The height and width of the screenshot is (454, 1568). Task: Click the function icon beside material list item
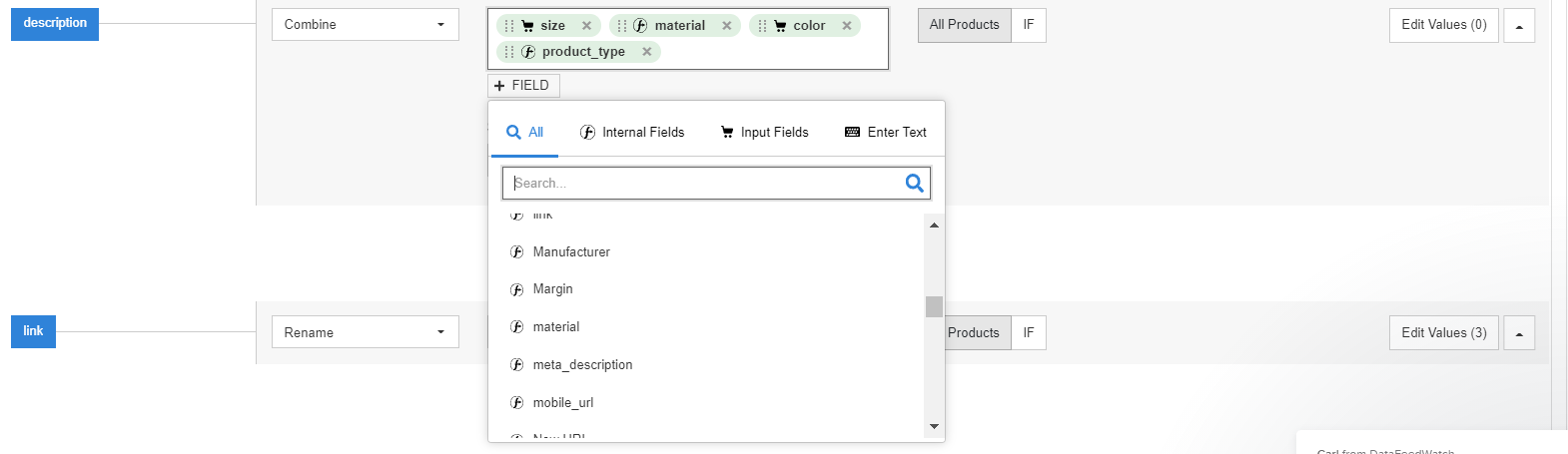(x=517, y=327)
